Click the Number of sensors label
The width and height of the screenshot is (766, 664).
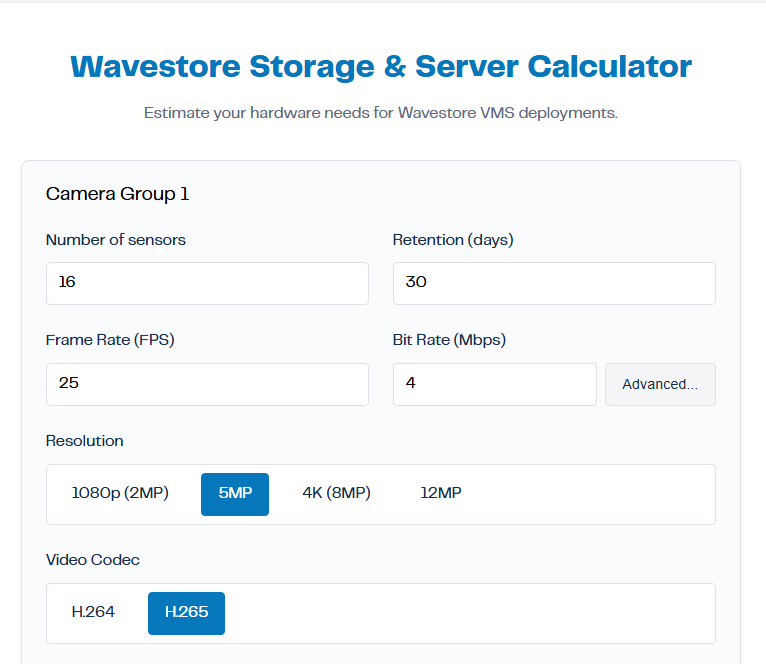[116, 240]
